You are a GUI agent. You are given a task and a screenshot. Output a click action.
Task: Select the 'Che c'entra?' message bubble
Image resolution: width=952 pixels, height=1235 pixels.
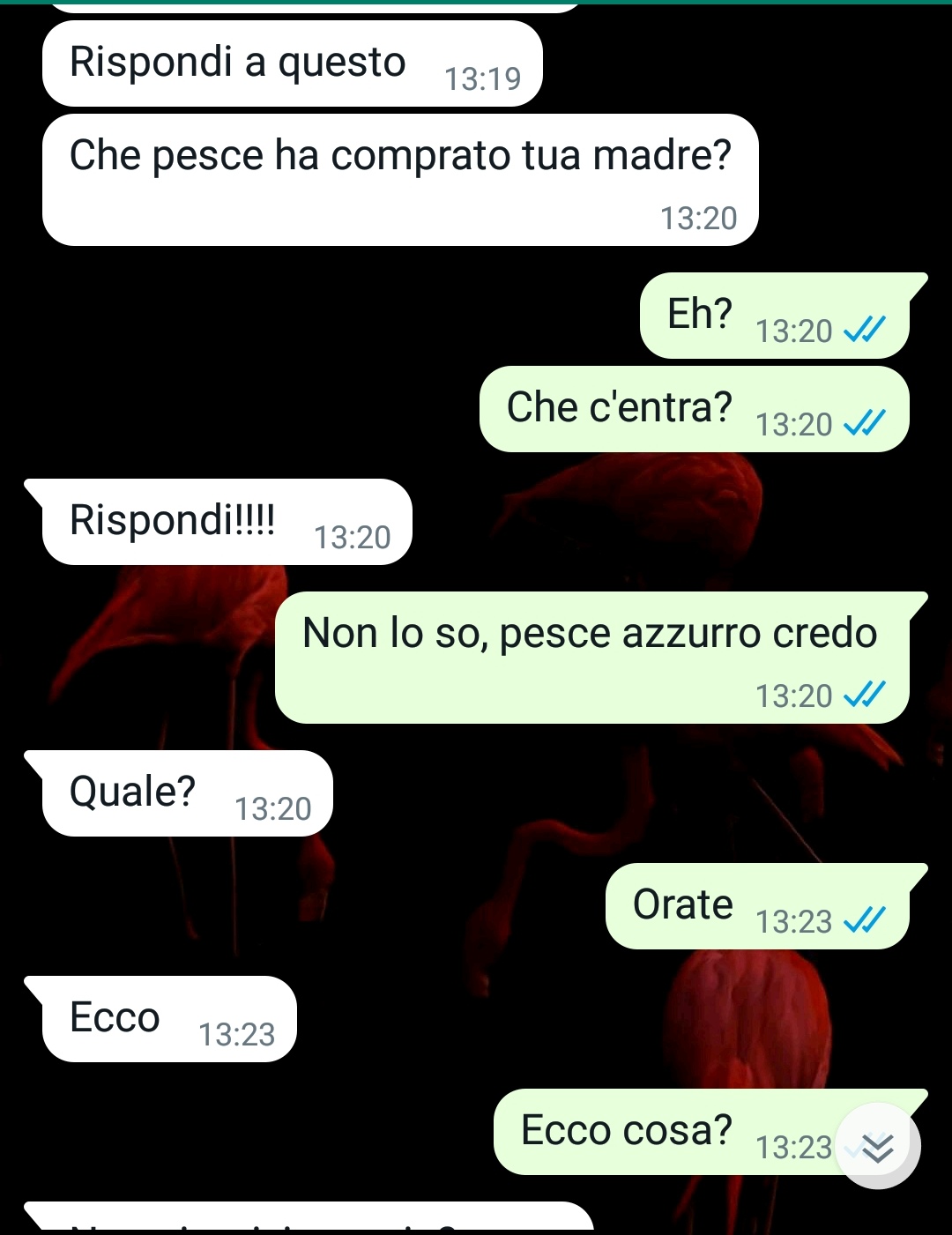695,409
